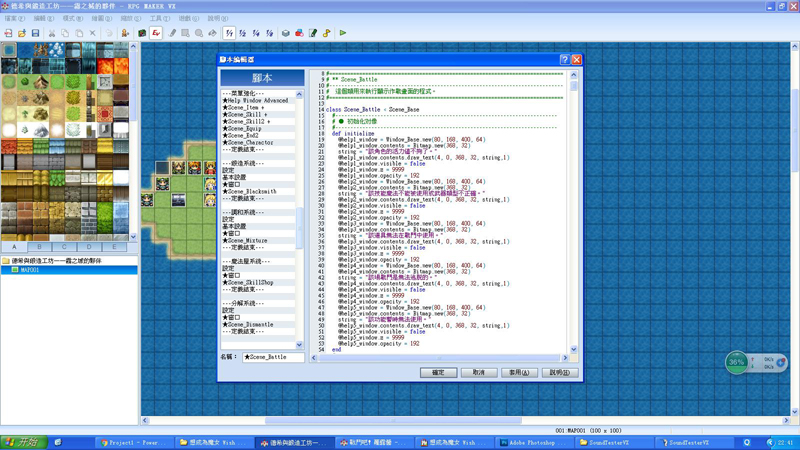
Task: Click the Delete X icon in toolbar
Action: point(92,33)
